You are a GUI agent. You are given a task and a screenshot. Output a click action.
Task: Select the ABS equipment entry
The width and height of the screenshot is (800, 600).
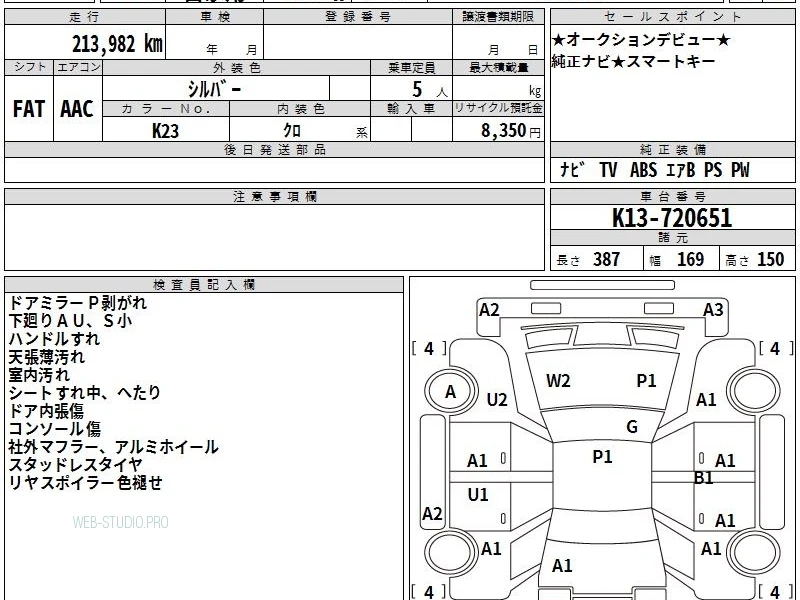643,170
